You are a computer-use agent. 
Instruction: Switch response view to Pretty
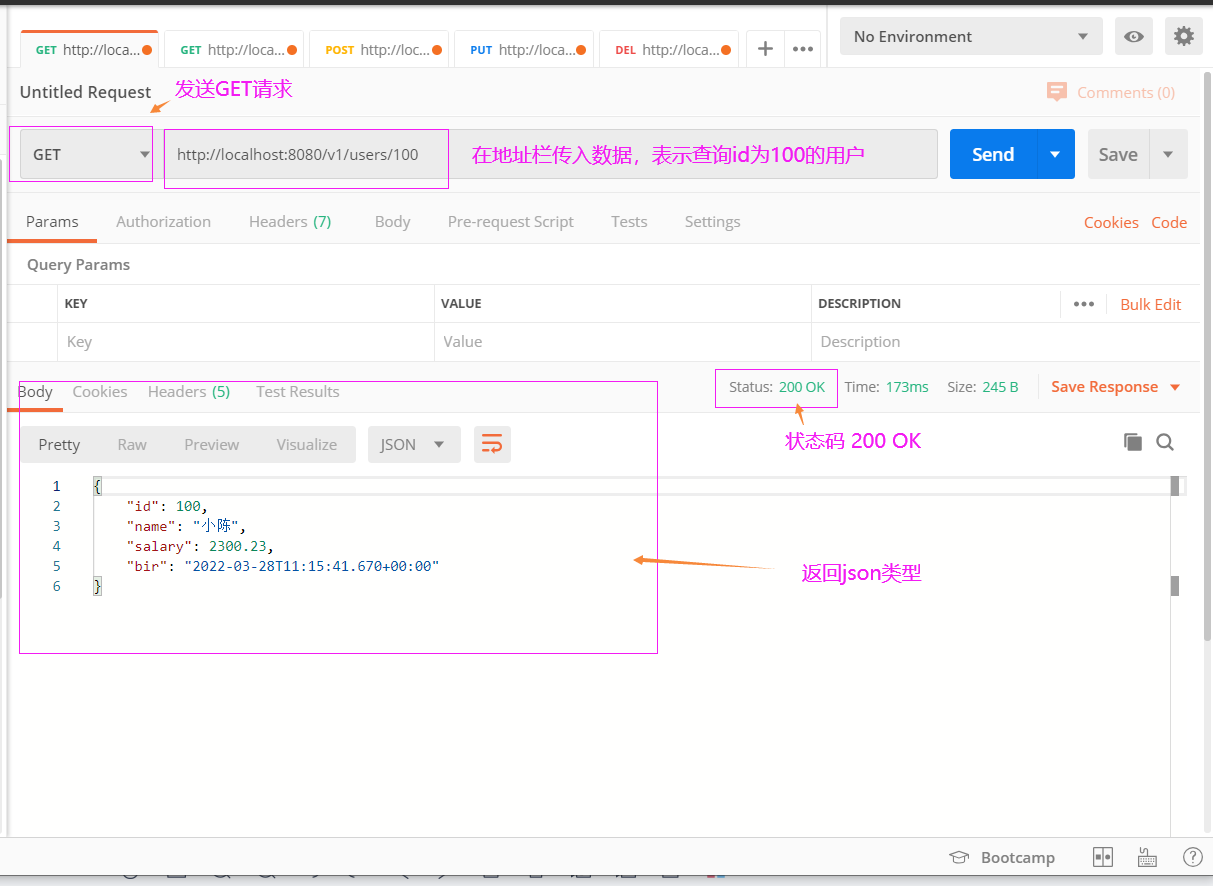click(x=59, y=445)
